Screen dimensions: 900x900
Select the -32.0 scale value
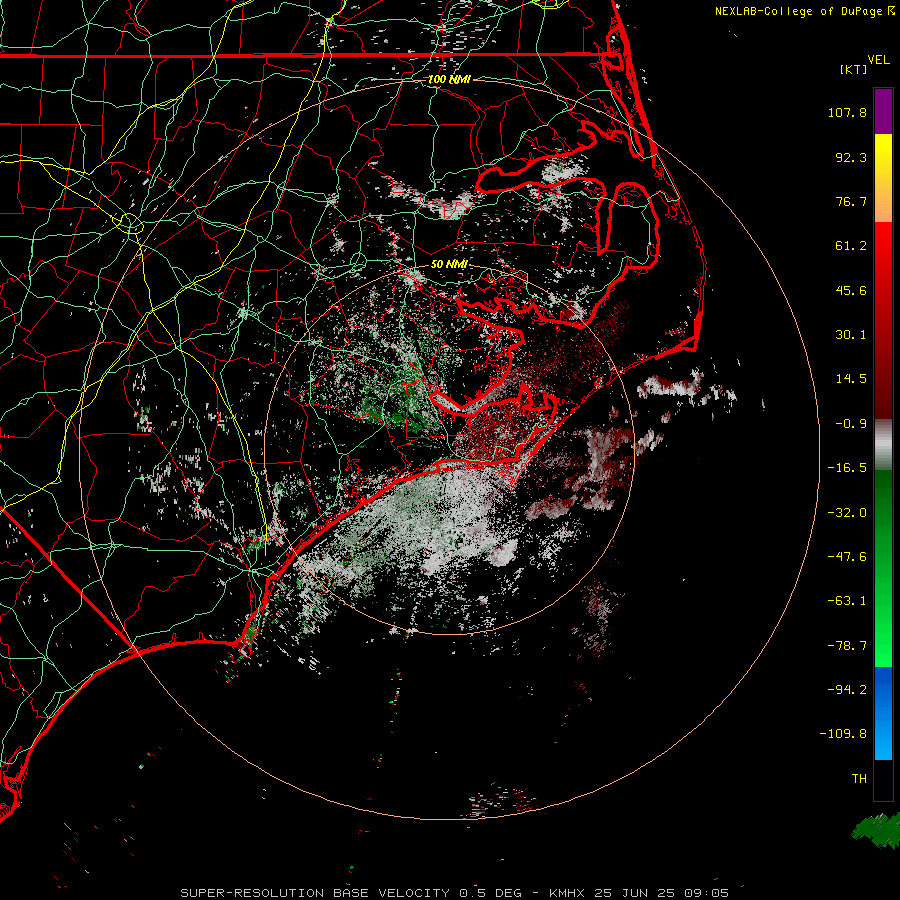coord(847,513)
